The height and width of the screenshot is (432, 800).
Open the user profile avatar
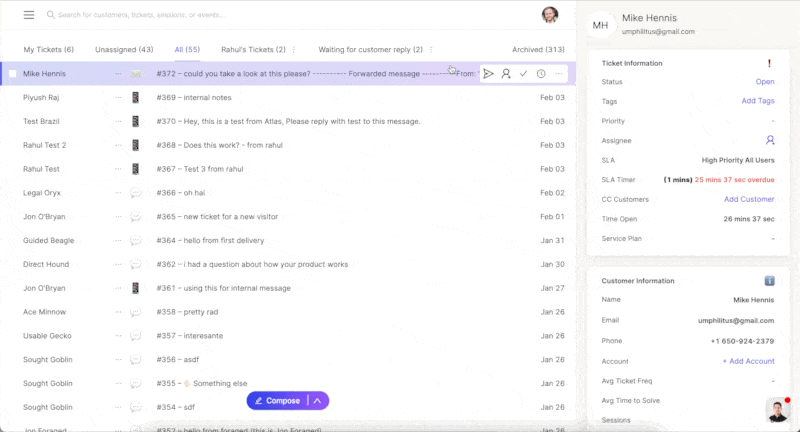(549, 14)
